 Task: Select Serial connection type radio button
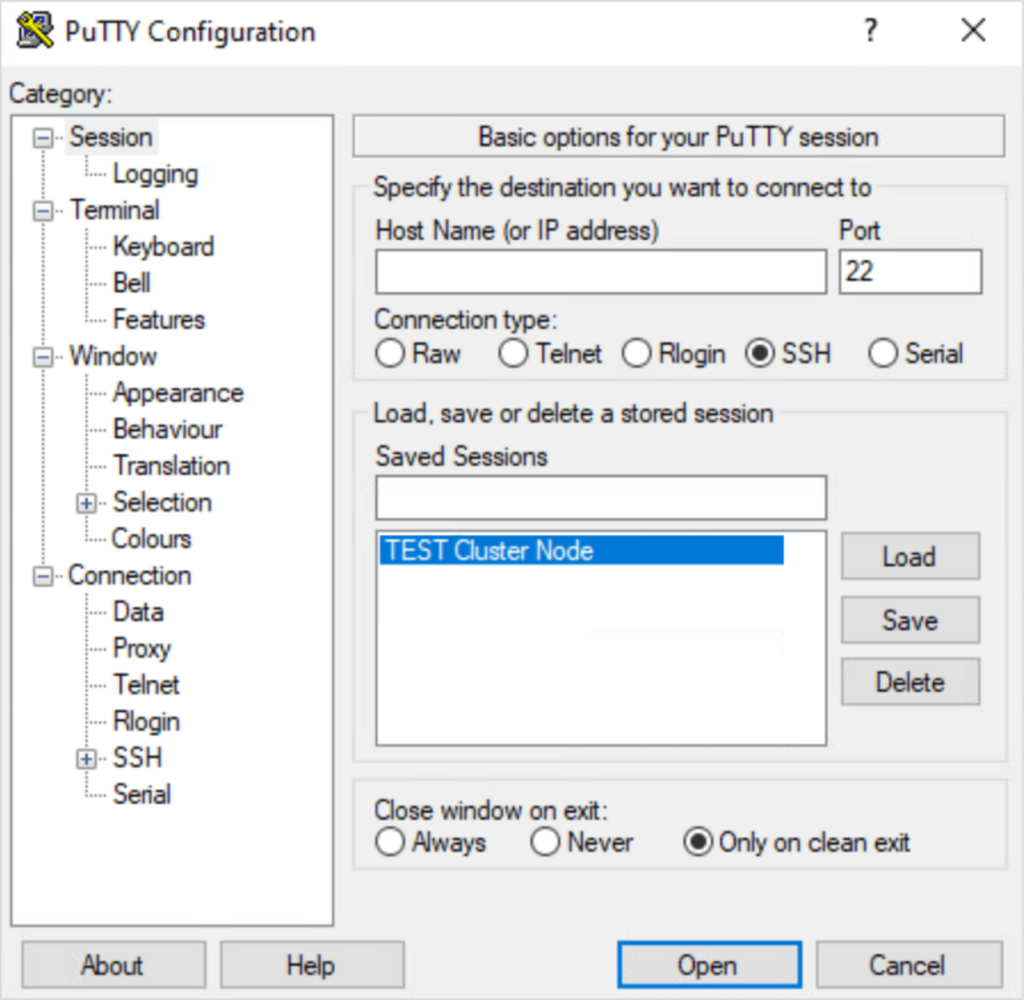pos(883,354)
